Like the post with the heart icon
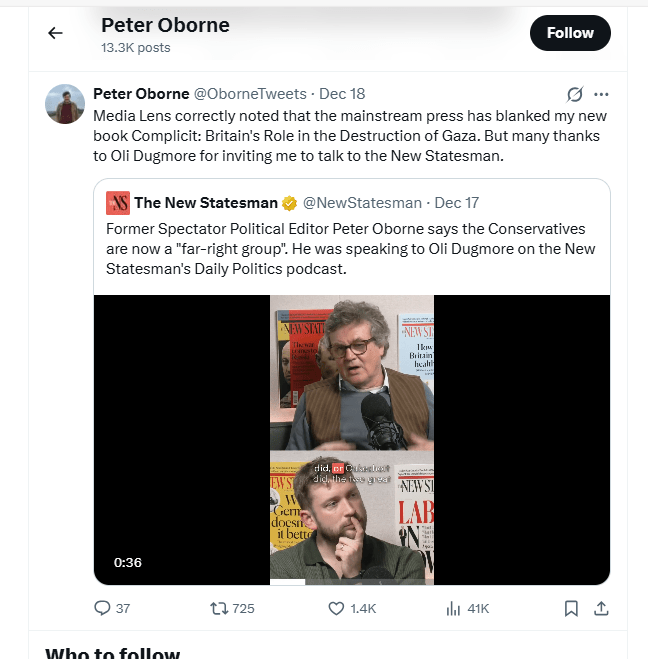Viewport: 648px width, 659px height. tap(337, 608)
